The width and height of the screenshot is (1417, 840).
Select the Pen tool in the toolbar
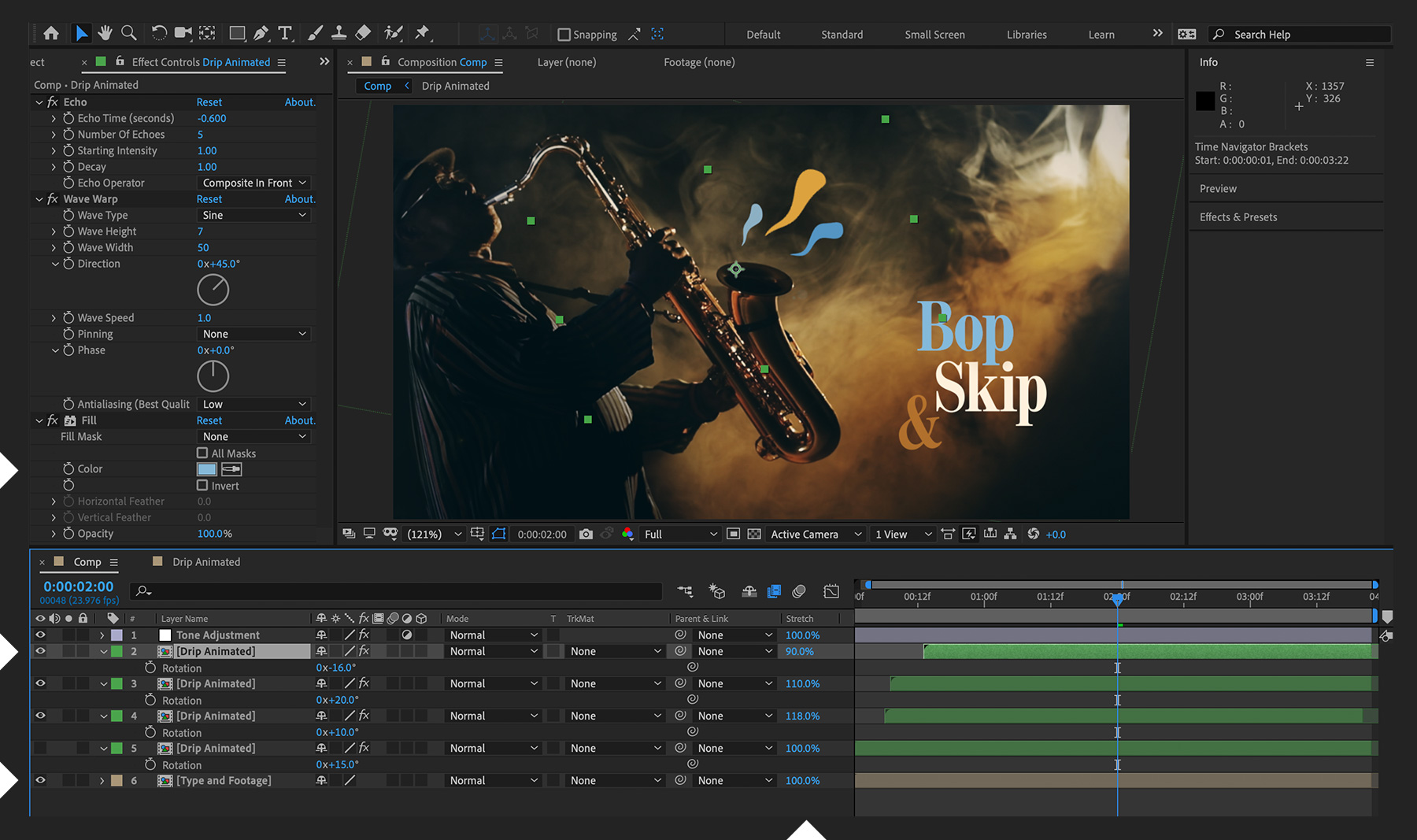click(x=261, y=33)
